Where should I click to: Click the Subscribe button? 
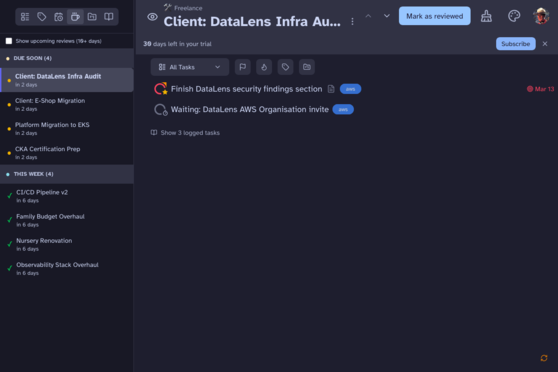point(516,44)
